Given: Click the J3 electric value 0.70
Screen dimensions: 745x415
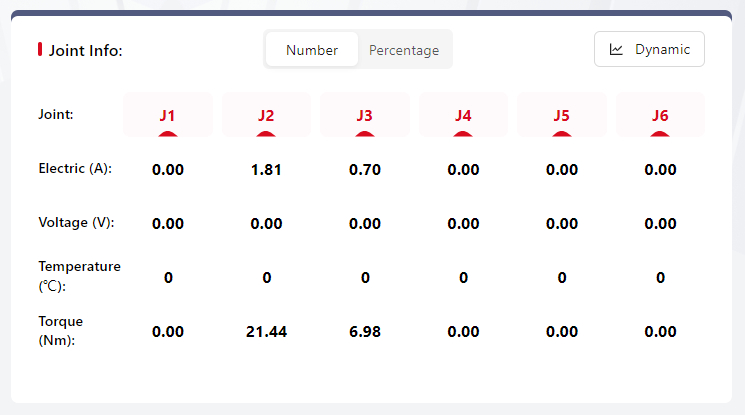Looking at the screenshot, I should pos(365,170).
